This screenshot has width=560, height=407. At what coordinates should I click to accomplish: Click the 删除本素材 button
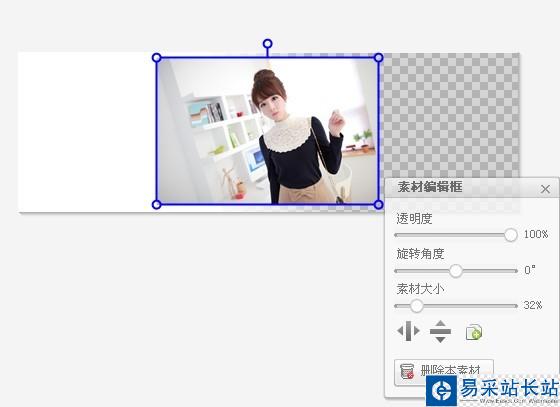pyautogui.click(x=444, y=372)
